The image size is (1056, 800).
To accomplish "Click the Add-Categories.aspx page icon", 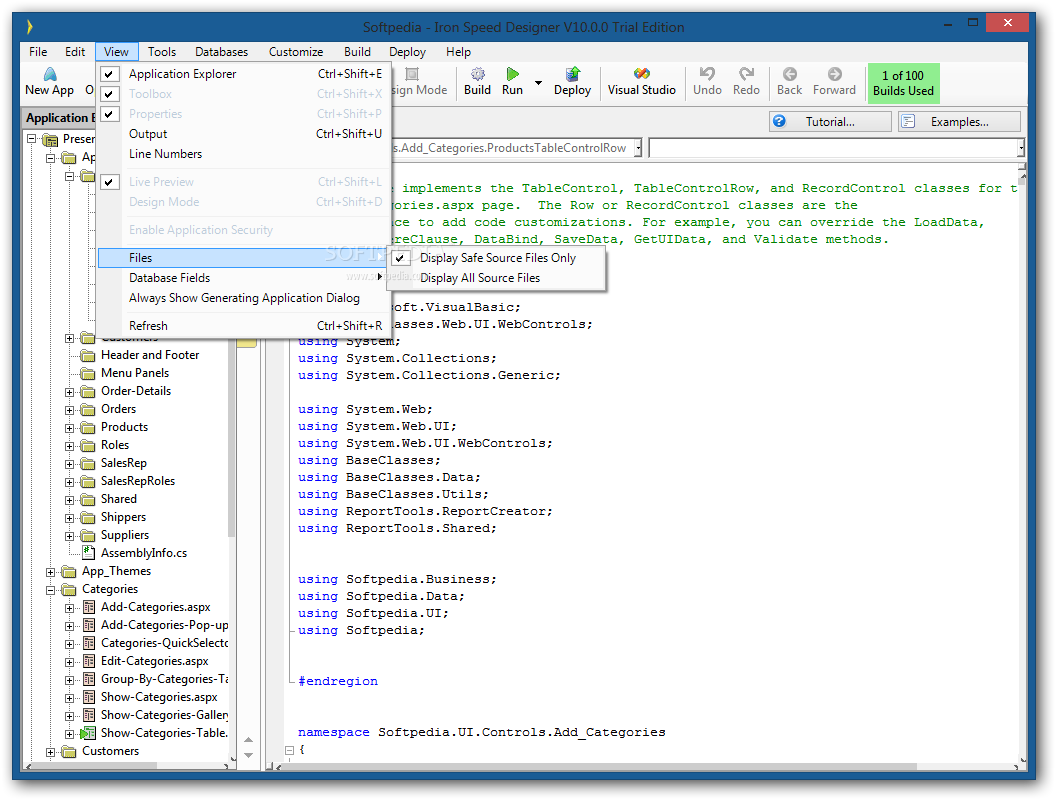I will [88, 607].
